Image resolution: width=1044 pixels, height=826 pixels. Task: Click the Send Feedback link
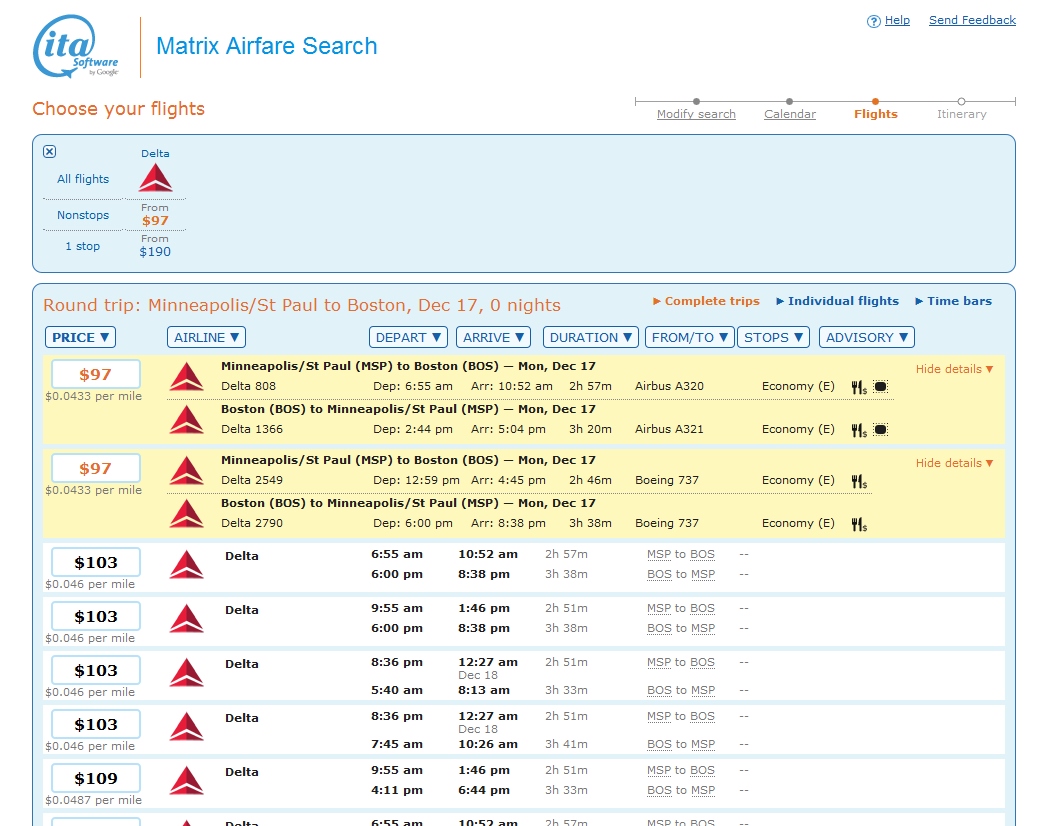click(971, 20)
